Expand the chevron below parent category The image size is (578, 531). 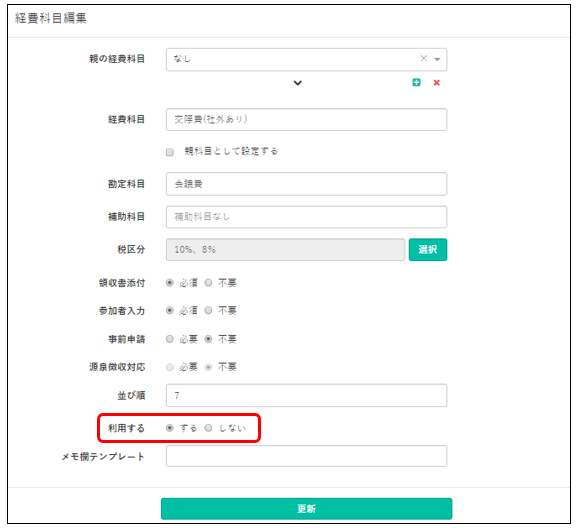click(x=297, y=83)
